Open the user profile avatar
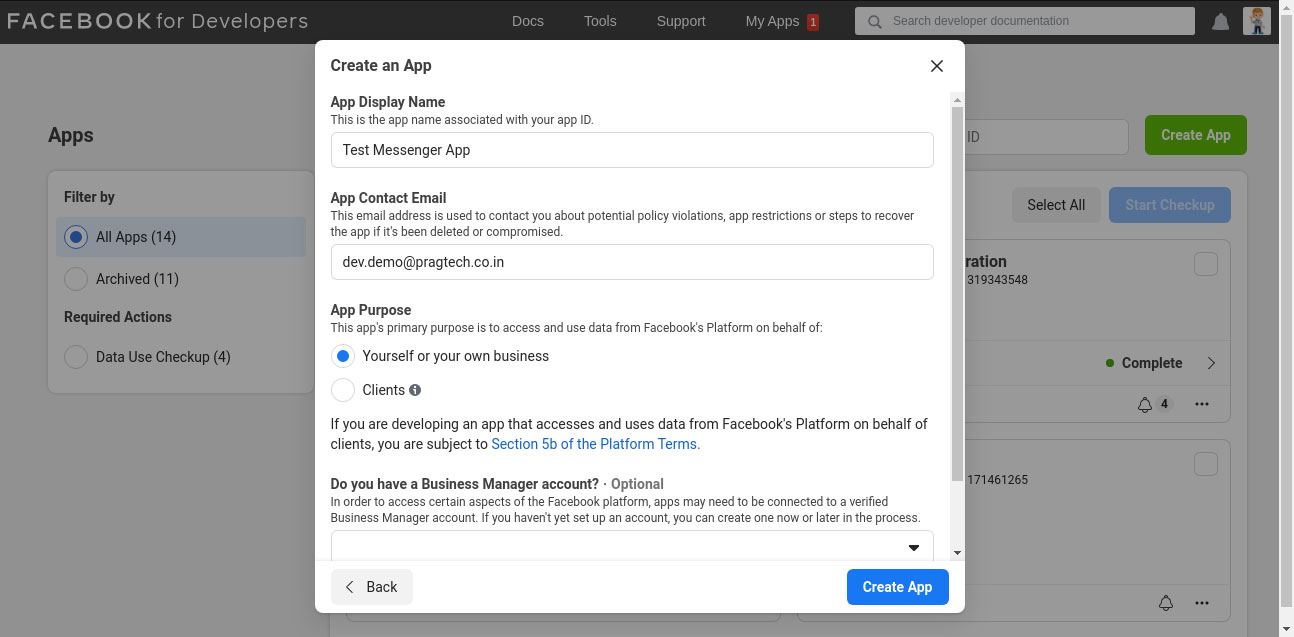This screenshot has height=637, width=1294. (1257, 21)
